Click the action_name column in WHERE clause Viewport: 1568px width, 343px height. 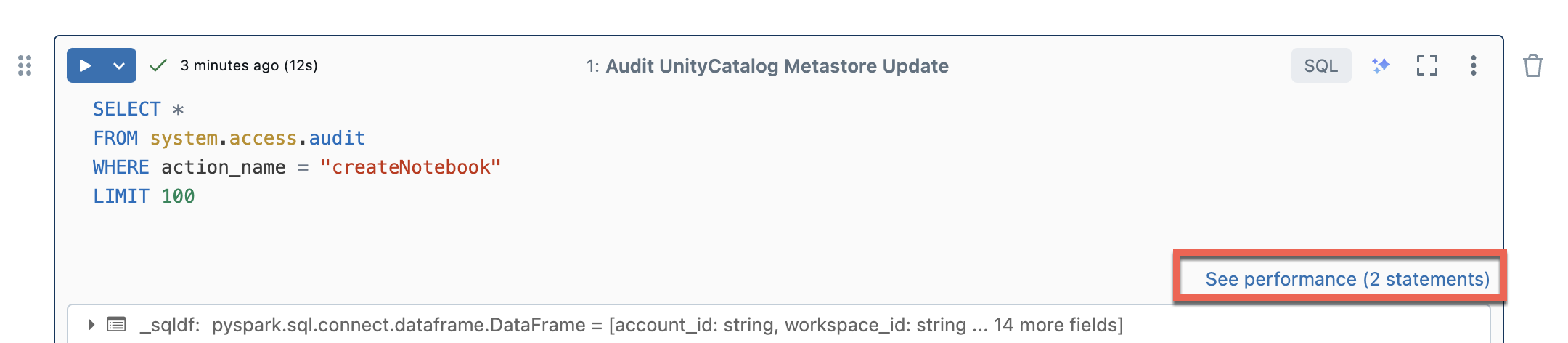click(x=223, y=167)
